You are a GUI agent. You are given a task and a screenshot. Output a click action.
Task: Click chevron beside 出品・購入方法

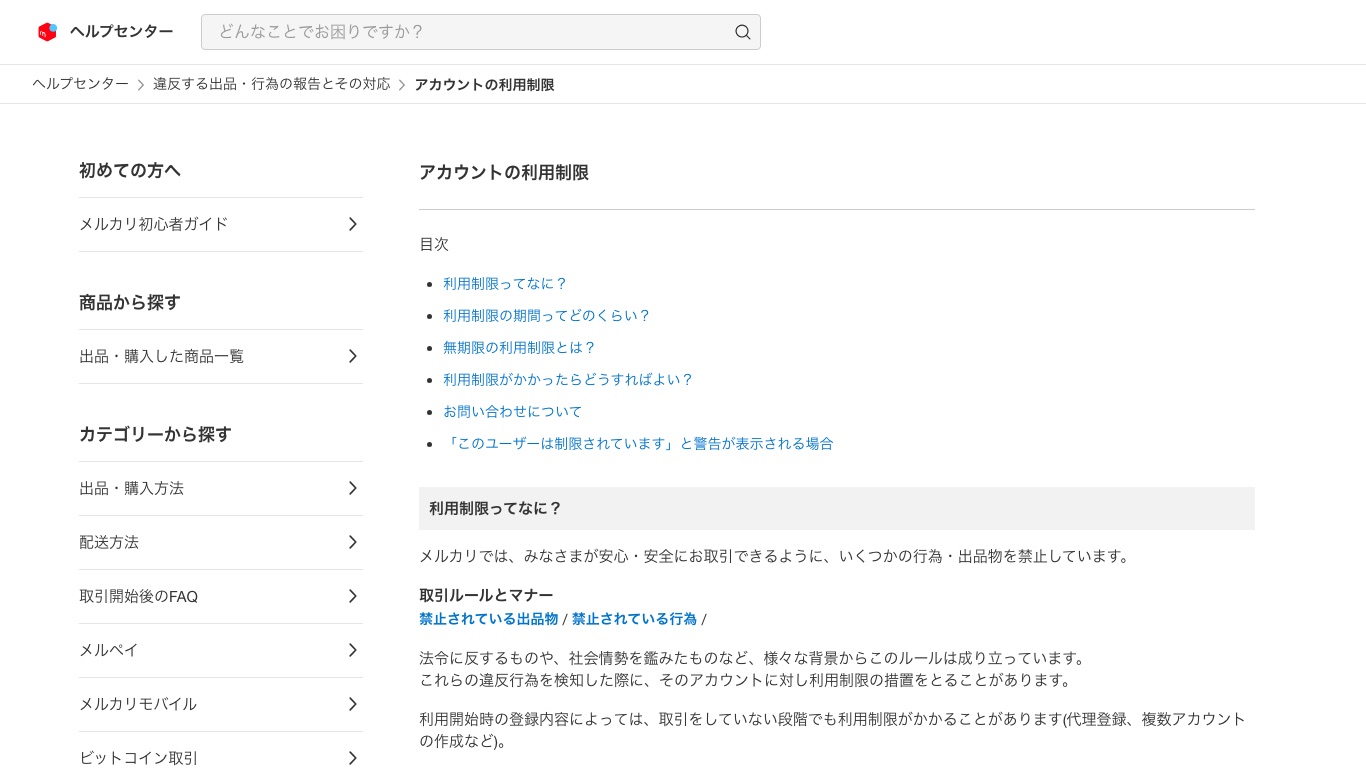353,488
